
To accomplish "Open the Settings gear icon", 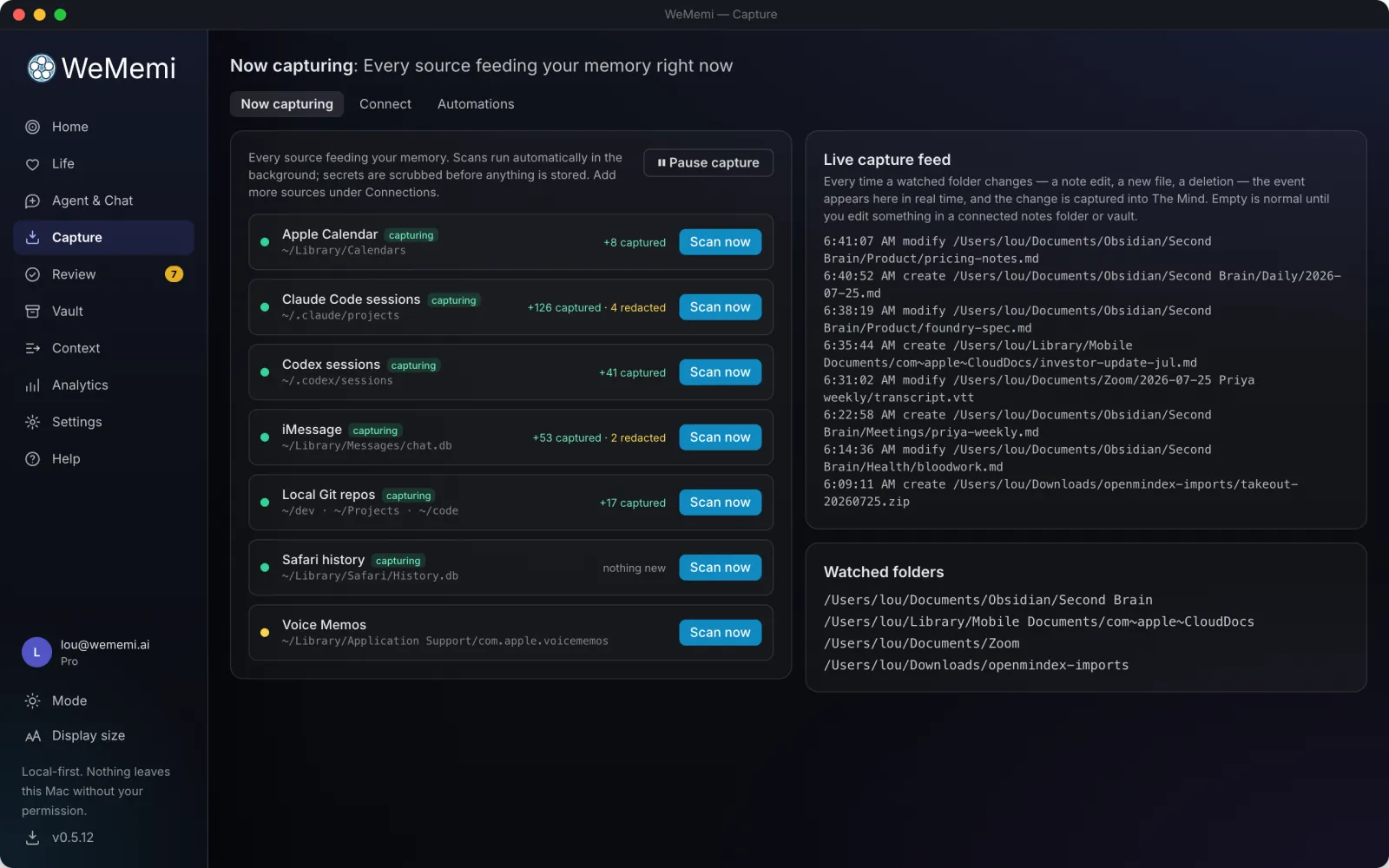I will (32, 422).
